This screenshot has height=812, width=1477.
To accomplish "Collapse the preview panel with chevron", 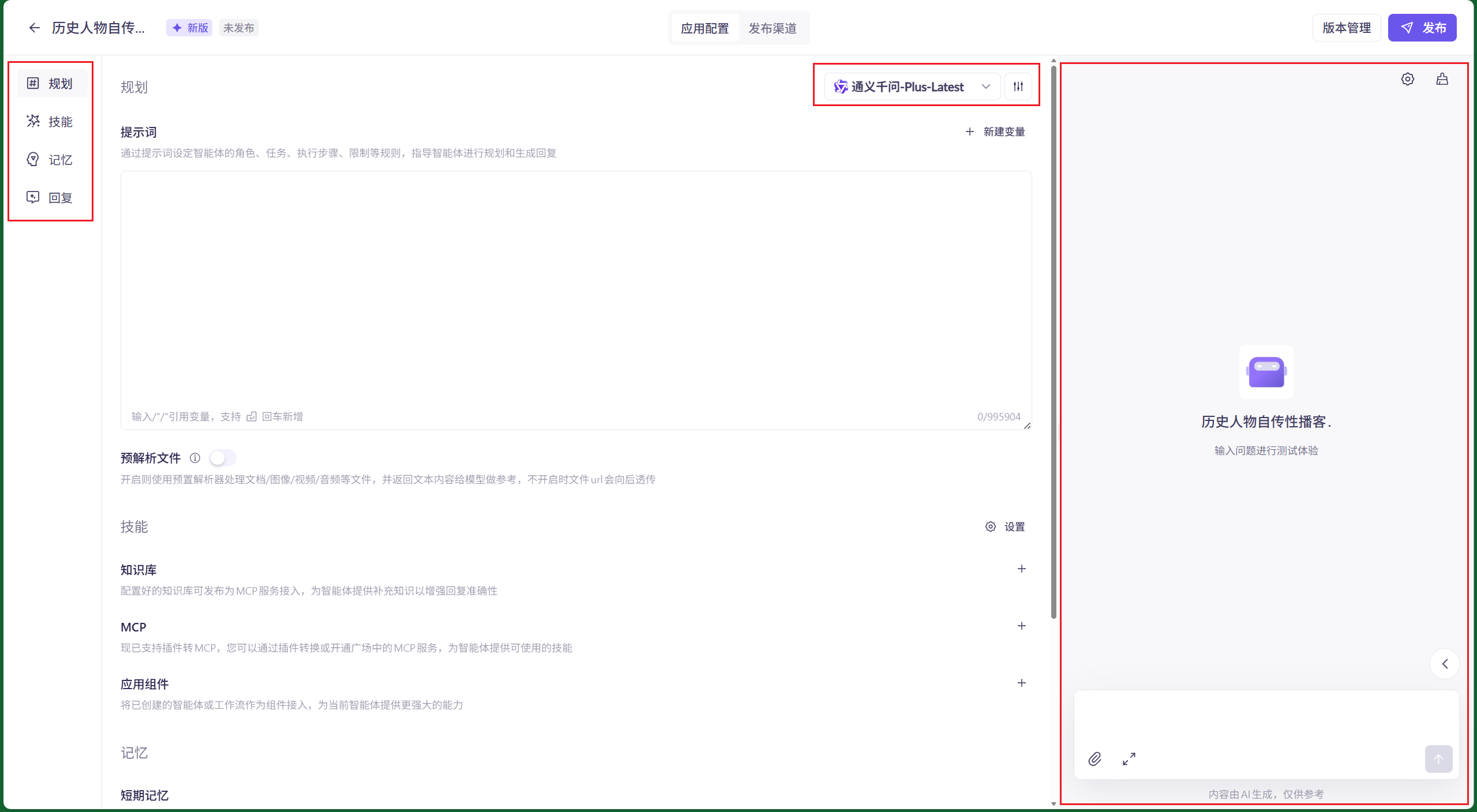I will [x=1445, y=664].
